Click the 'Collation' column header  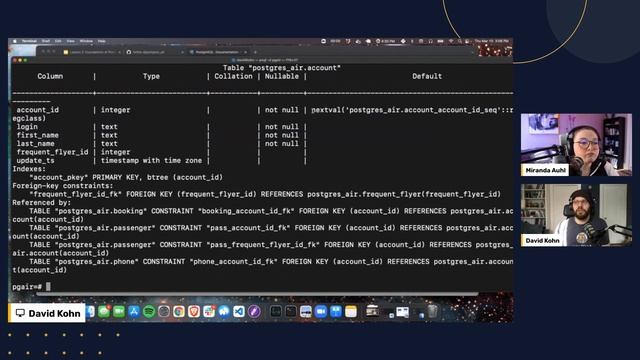pos(233,76)
